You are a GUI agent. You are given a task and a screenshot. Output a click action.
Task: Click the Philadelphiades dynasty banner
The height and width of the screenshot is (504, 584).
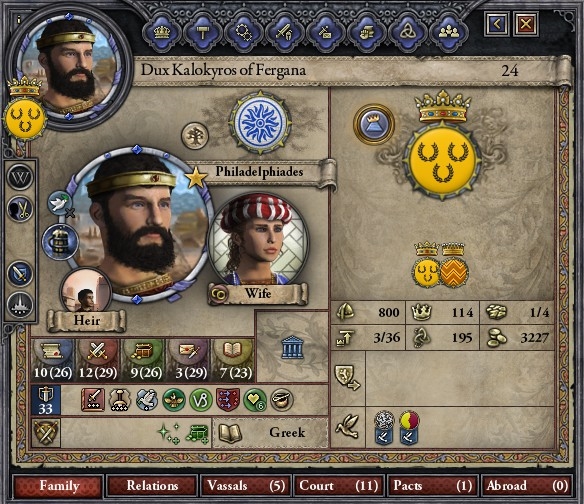click(260, 172)
